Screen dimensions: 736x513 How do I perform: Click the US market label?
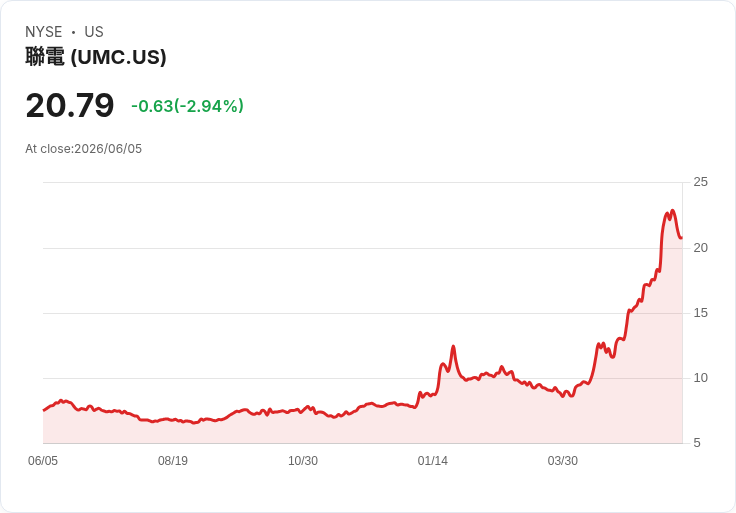[94, 32]
